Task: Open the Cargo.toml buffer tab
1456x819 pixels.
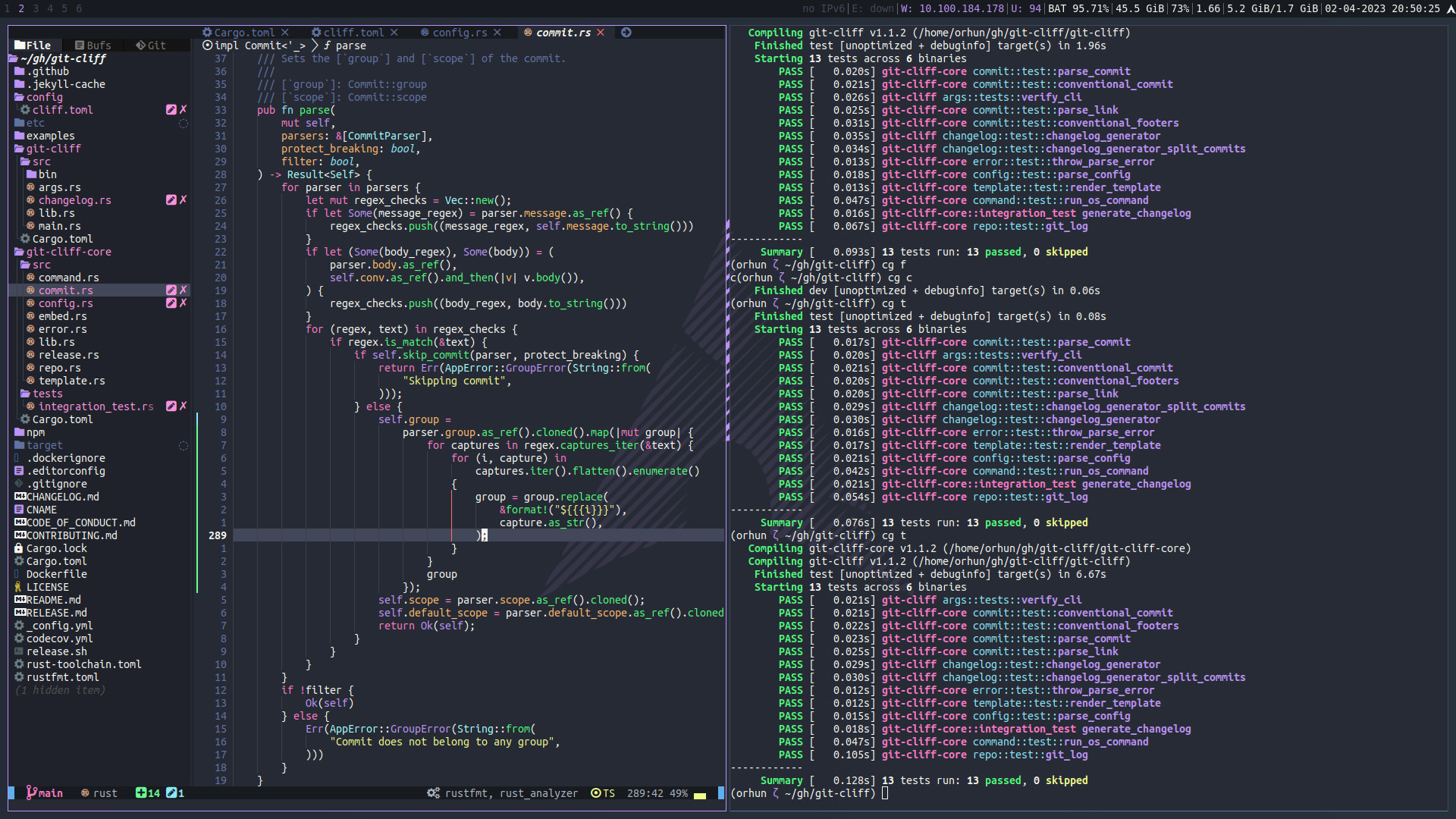Action: click(244, 33)
